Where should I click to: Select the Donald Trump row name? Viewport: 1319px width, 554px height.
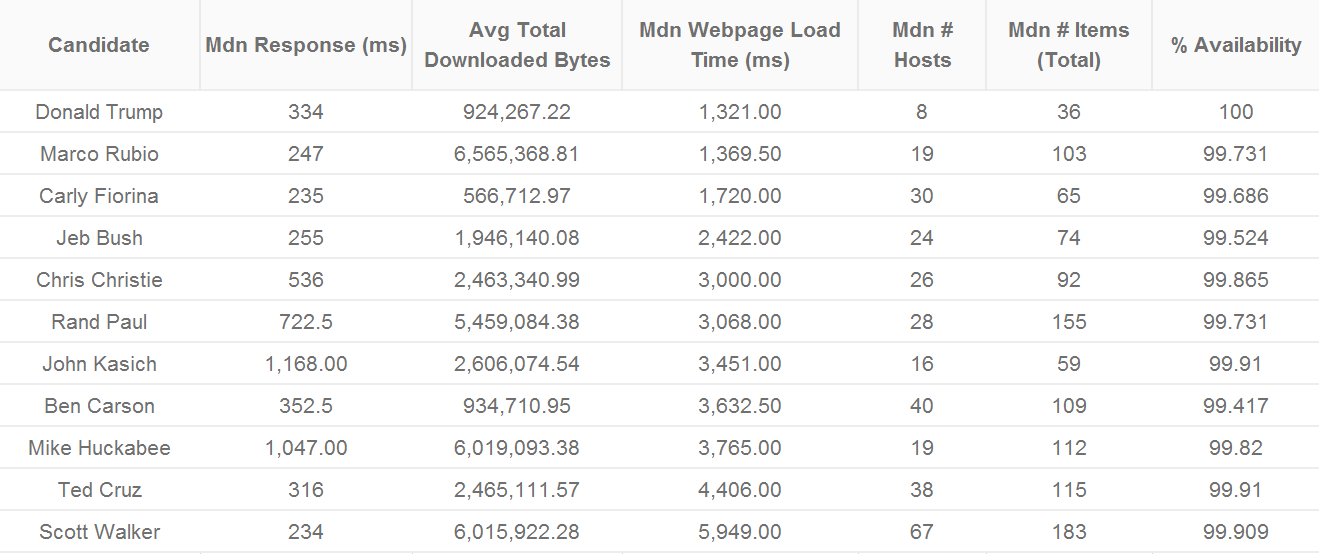coord(99,112)
